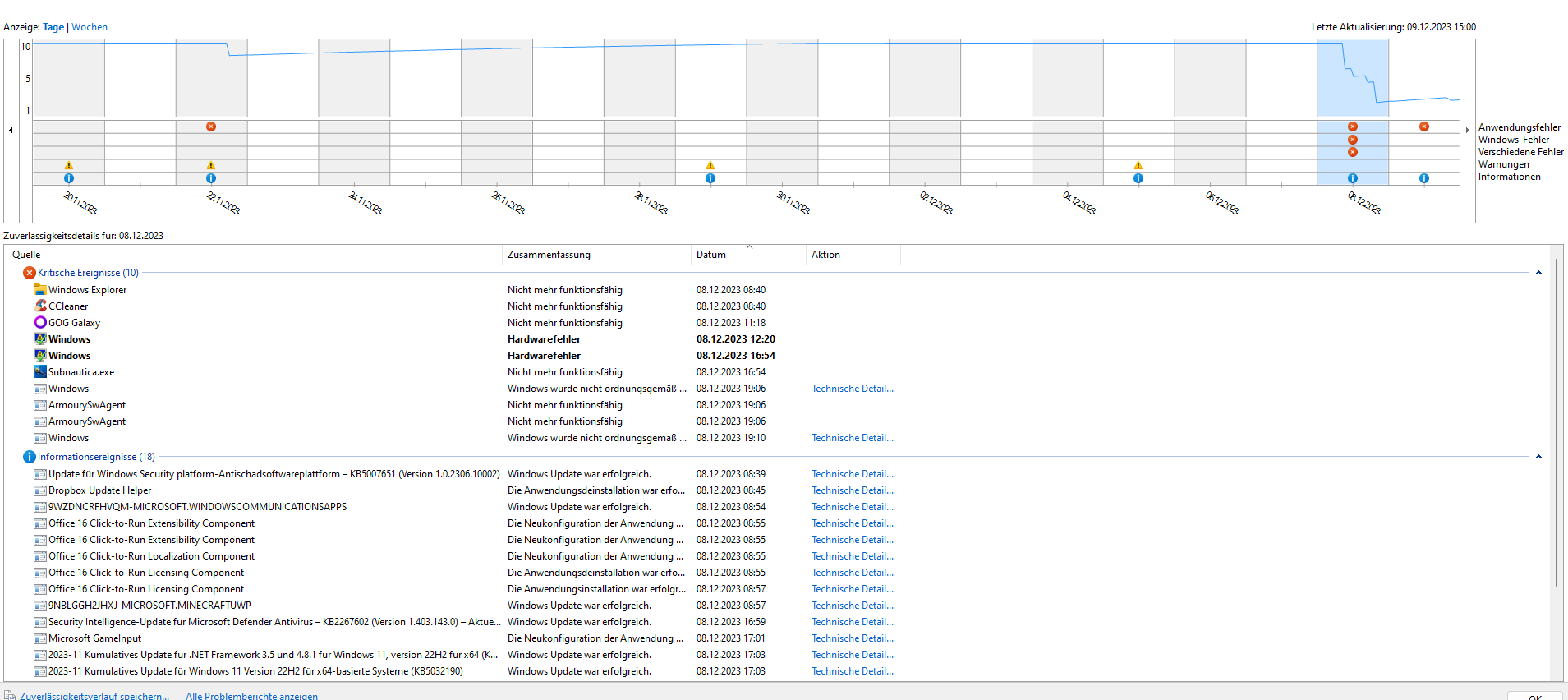This screenshot has width=1568, height=700.
Task: Collapse the Kritische Ereignisse group
Action: click(x=1538, y=273)
